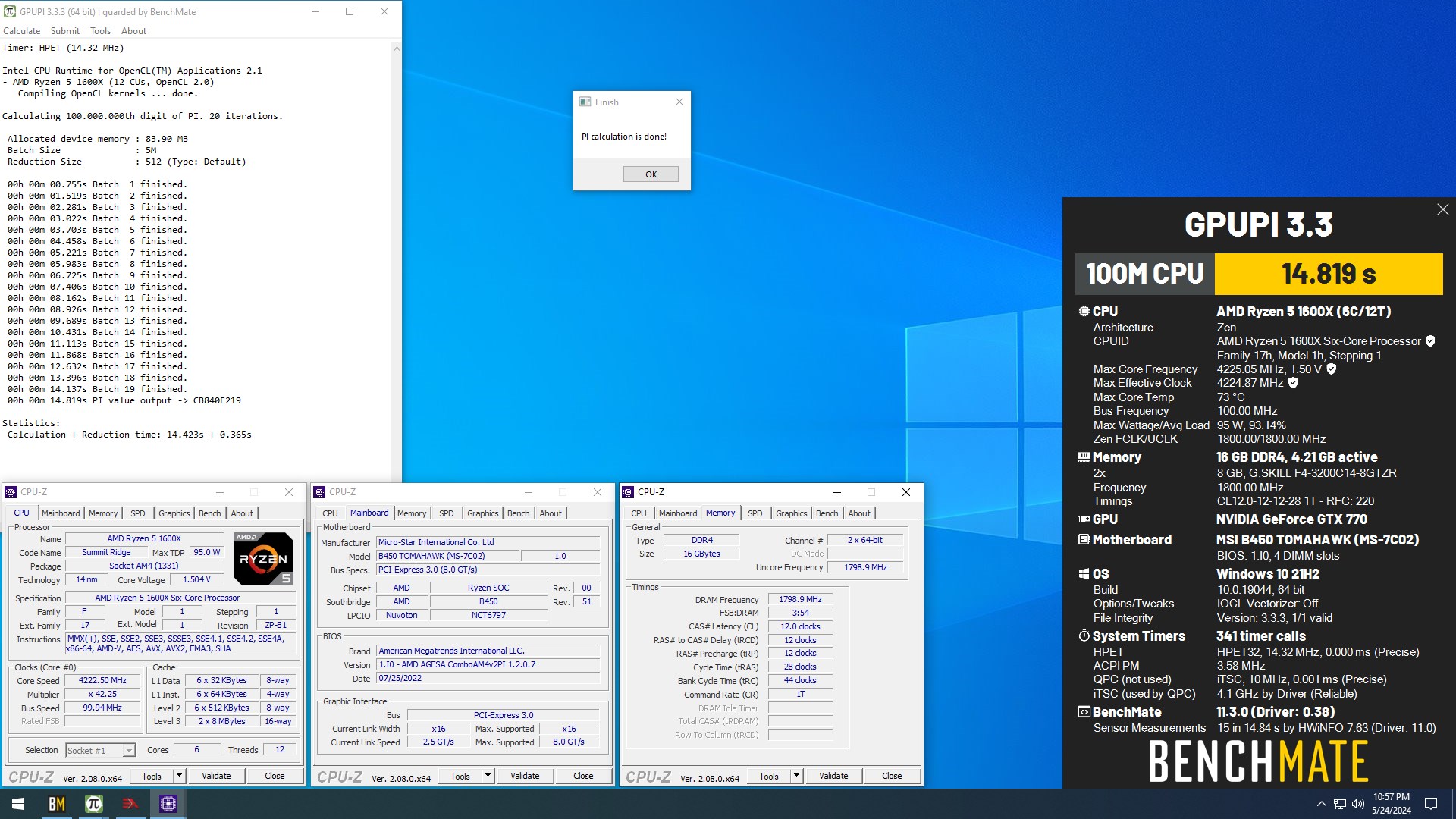Open the About tab in first CPU-Z window
The height and width of the screenshot is (819, 1456).
242,513
